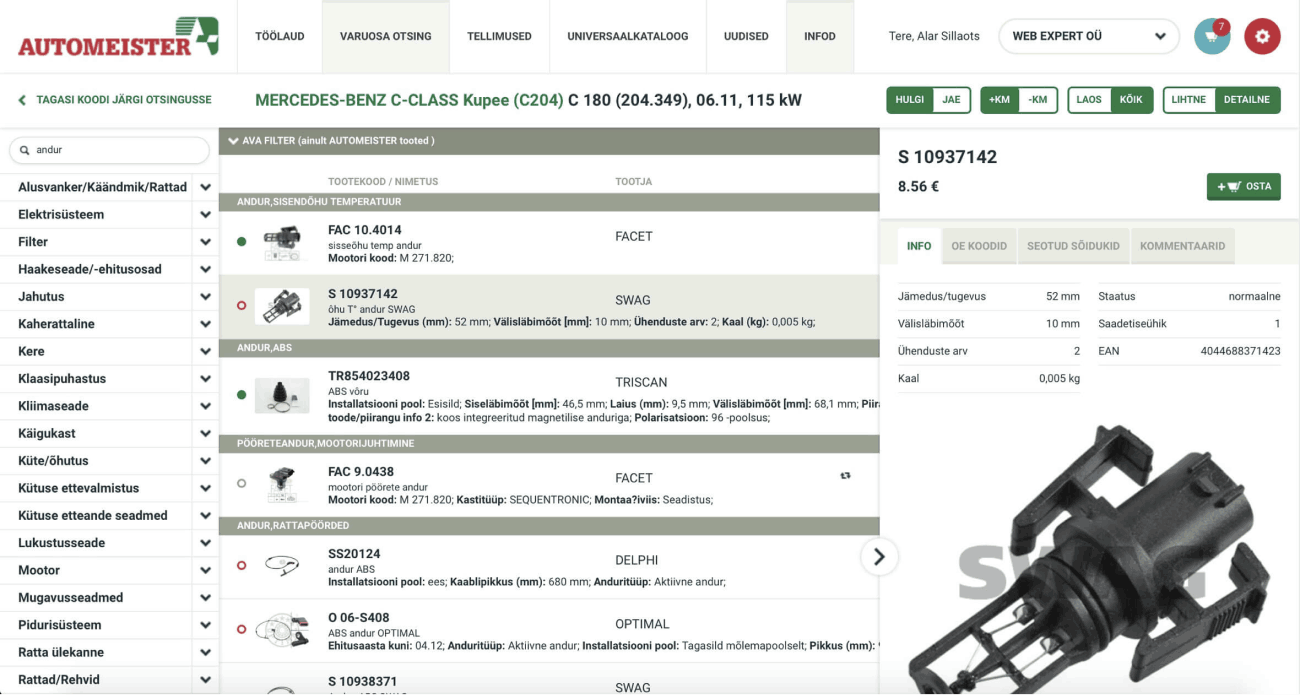Switch to LAOS stock filter
Screen dimensions: 1300x695
pos(1089,100)
